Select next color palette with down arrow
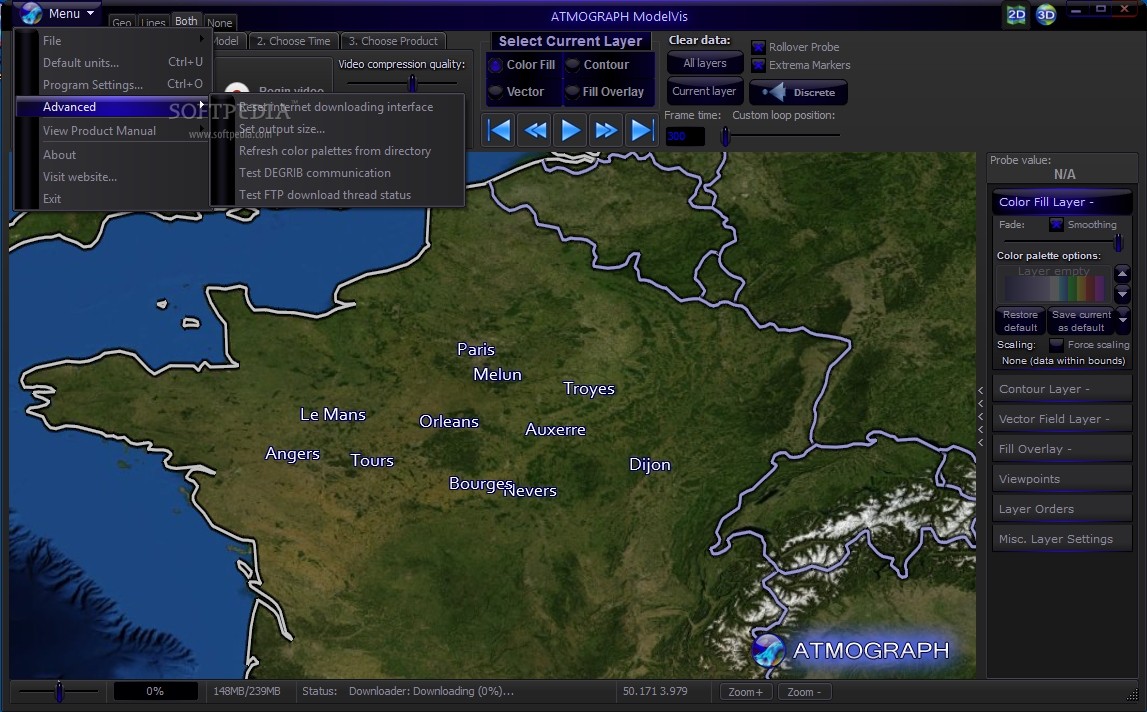1147x712 pixels. click(1122, 293)
